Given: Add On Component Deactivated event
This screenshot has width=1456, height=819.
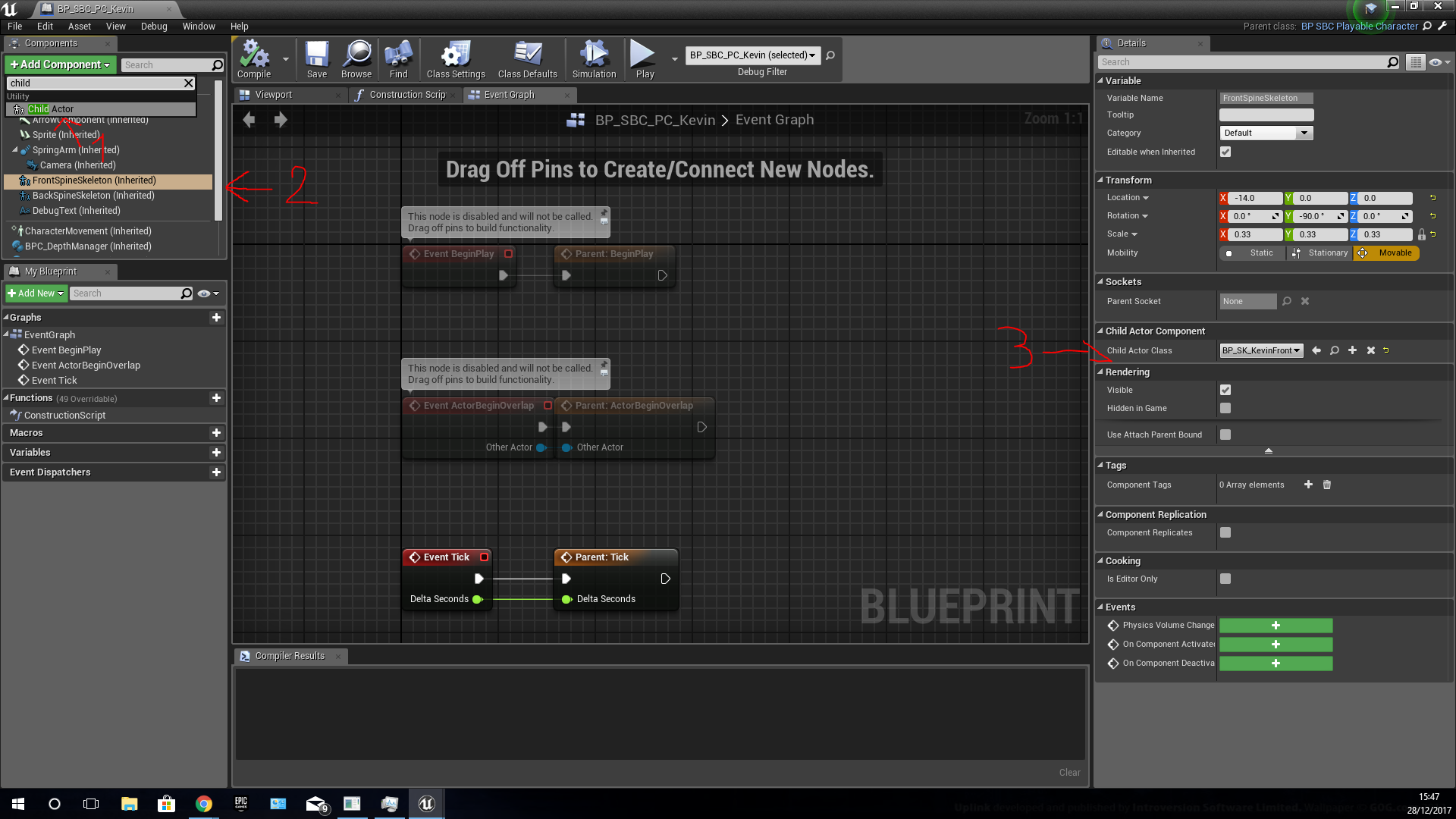Looking at the screenshot, I should point(1276,664).
